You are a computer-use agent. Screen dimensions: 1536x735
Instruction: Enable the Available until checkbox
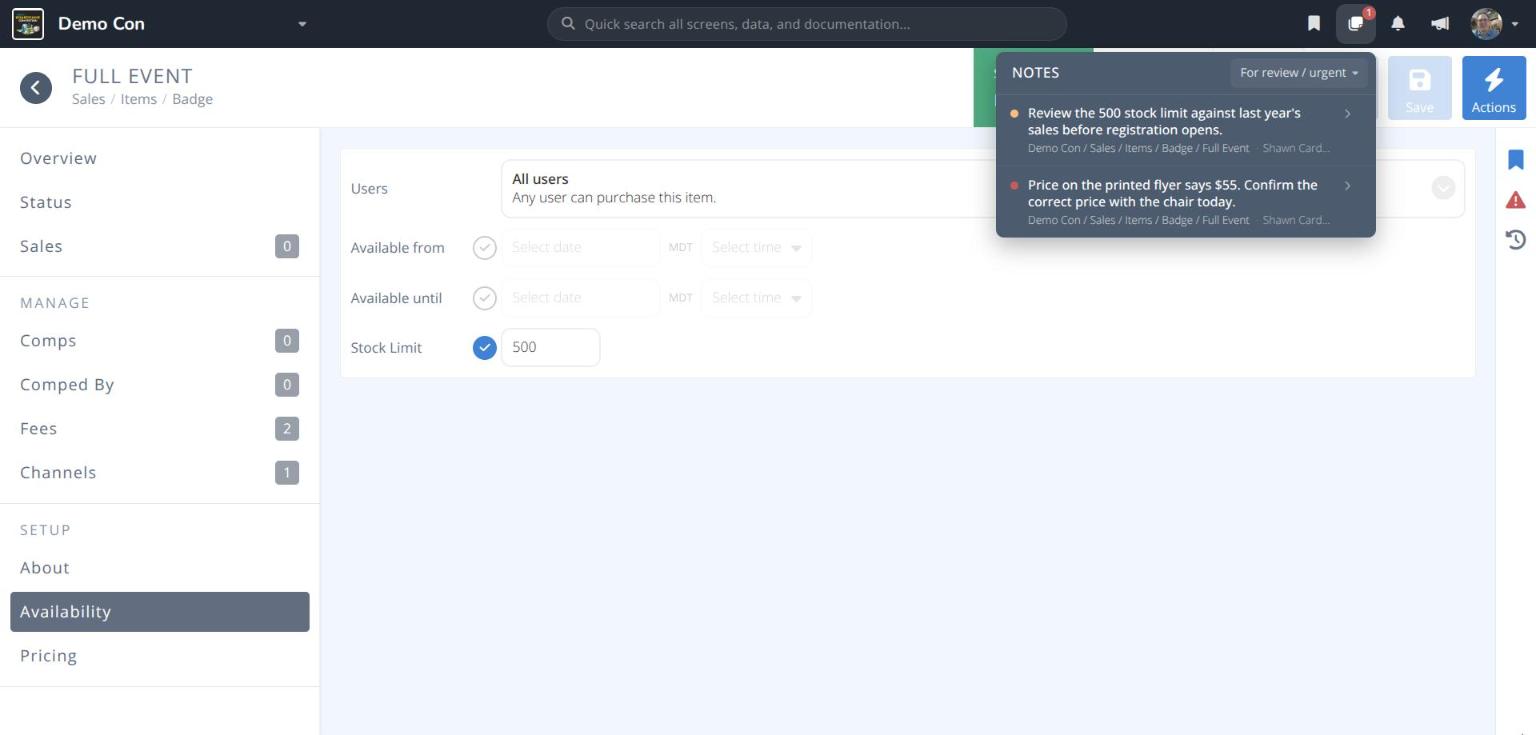tap(484, 297)
